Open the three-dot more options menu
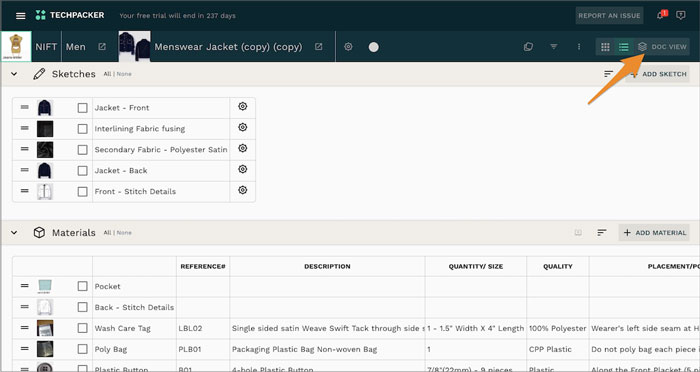This screenshot has height=372, width=700. point(579,47)
